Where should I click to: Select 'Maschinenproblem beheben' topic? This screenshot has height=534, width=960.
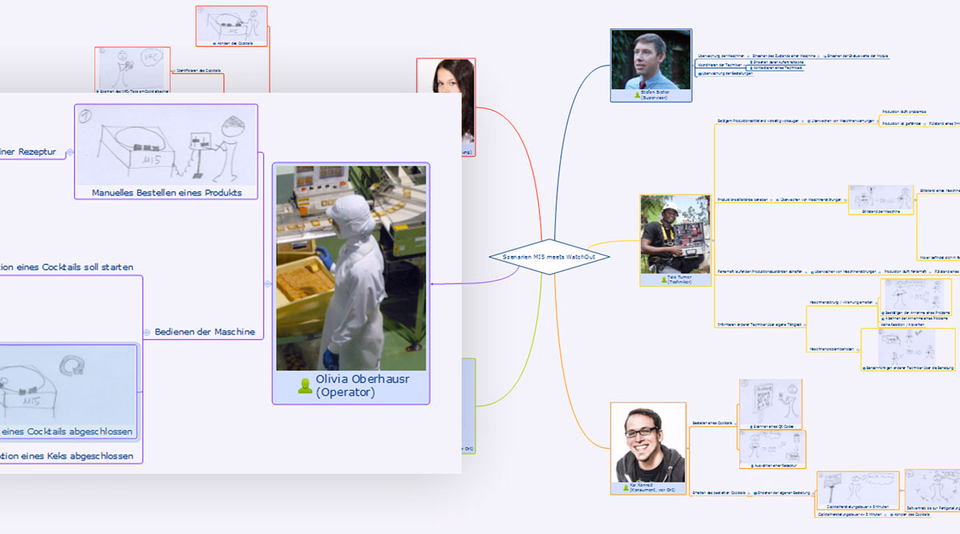(x=831, y=350)
